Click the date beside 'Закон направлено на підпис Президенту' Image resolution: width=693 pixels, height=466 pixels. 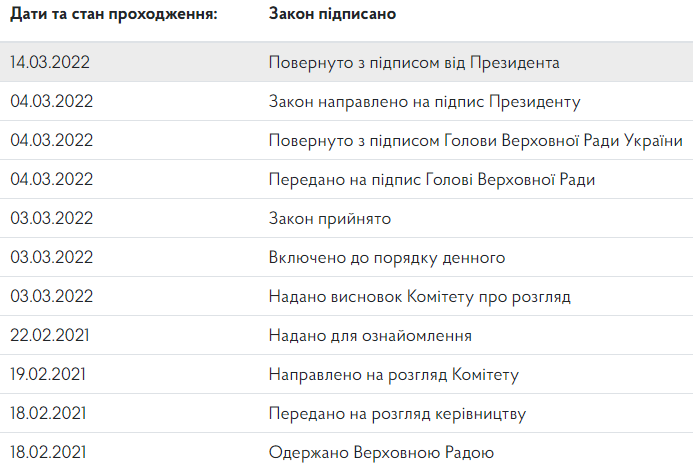[x=51, y=101]
